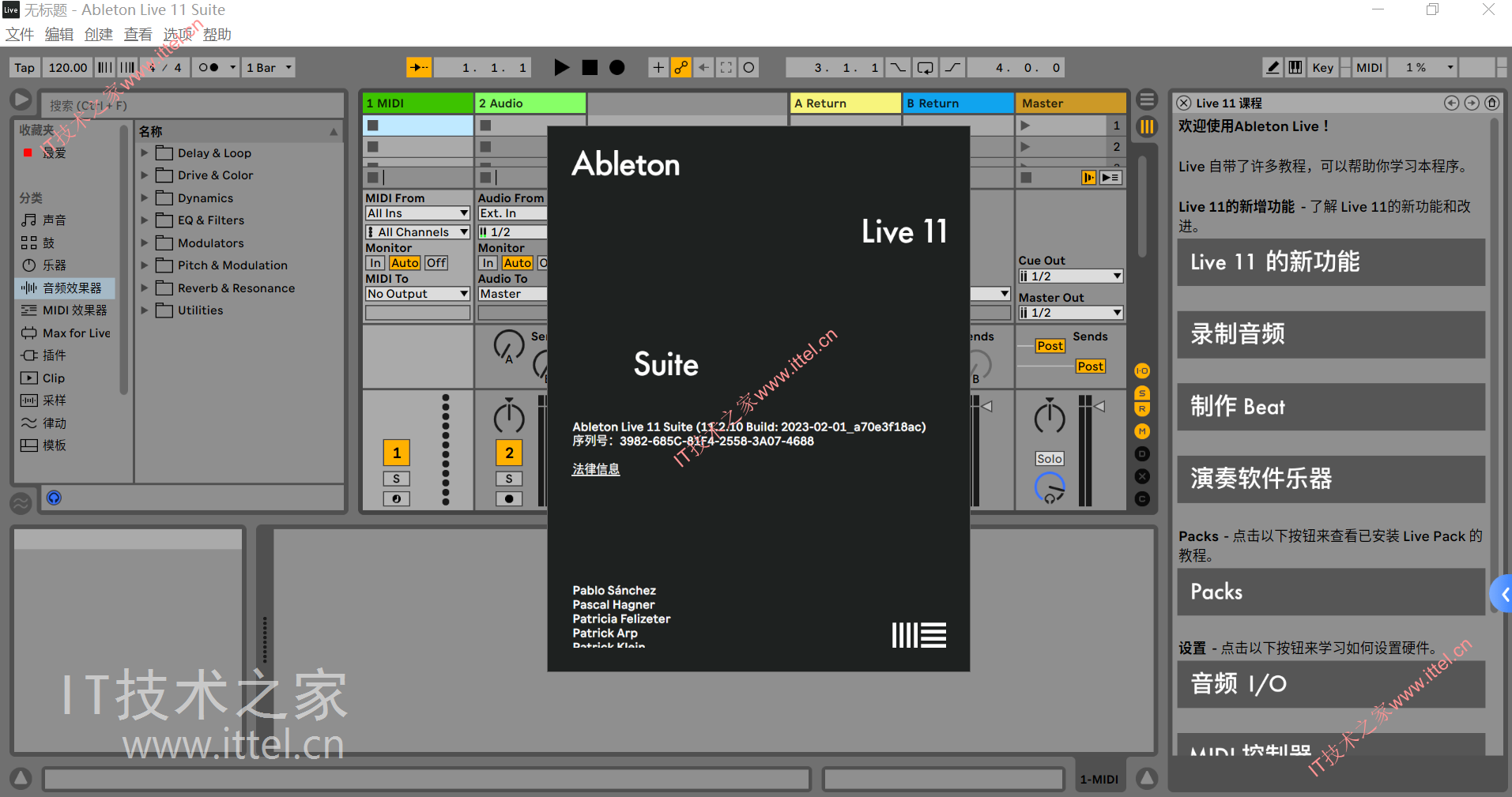Click the Play transport button
This screenshot has height=797, width=1512.
click(561, 67)
